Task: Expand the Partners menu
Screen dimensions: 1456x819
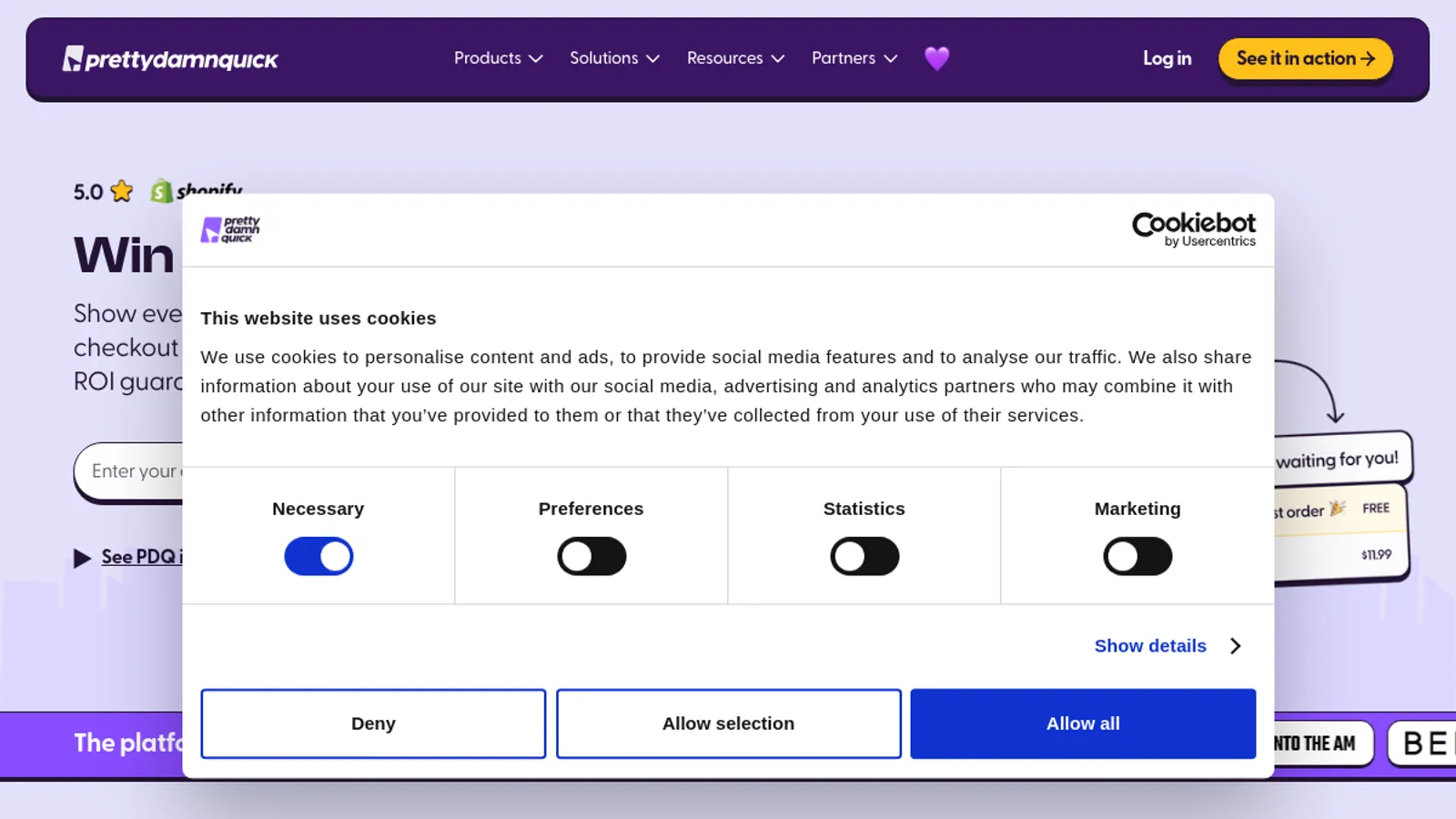Action: (854, 58)
